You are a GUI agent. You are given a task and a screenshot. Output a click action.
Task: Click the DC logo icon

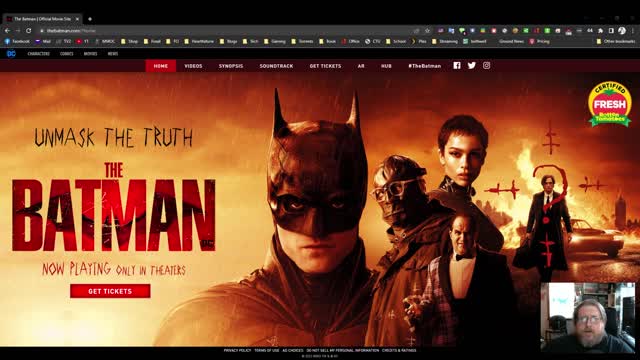pos(11,53)
